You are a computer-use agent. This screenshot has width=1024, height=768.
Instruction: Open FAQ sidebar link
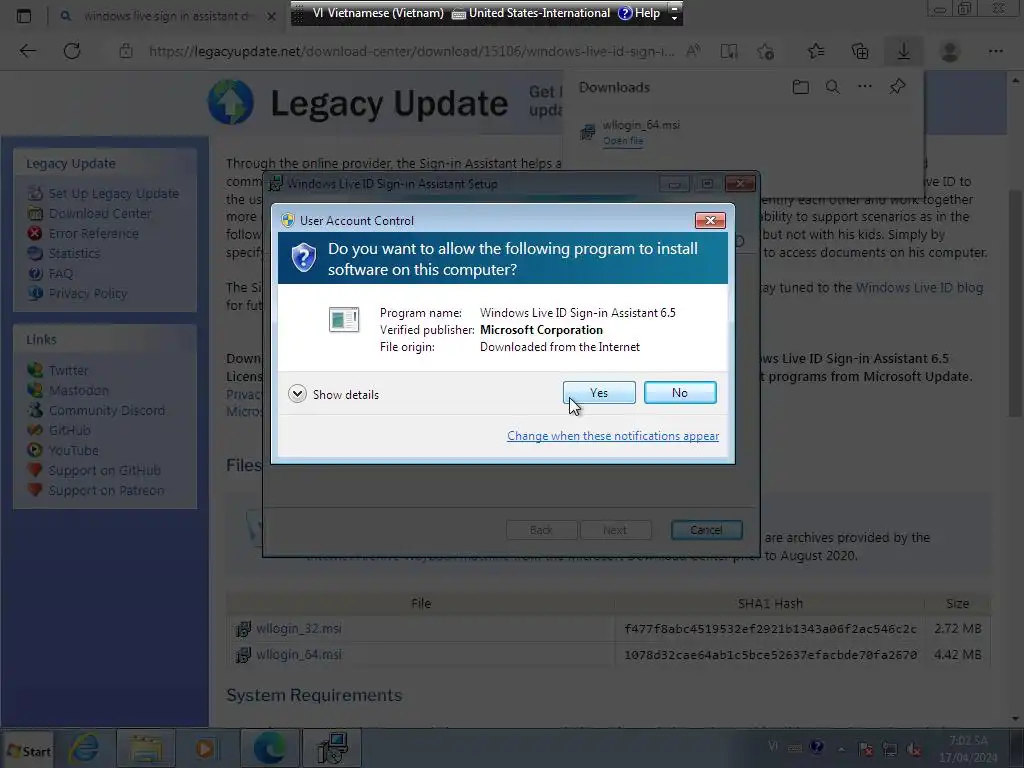61,274
